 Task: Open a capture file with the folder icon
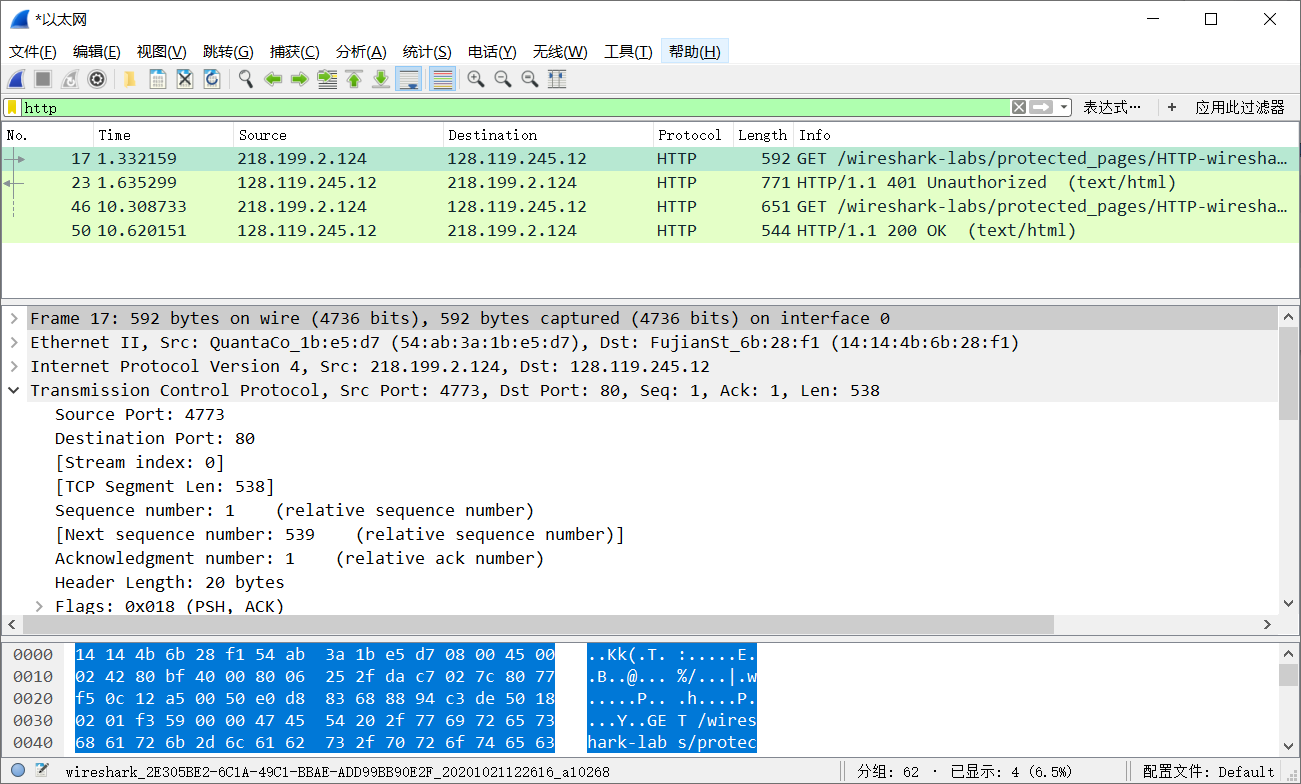(130, 79)
